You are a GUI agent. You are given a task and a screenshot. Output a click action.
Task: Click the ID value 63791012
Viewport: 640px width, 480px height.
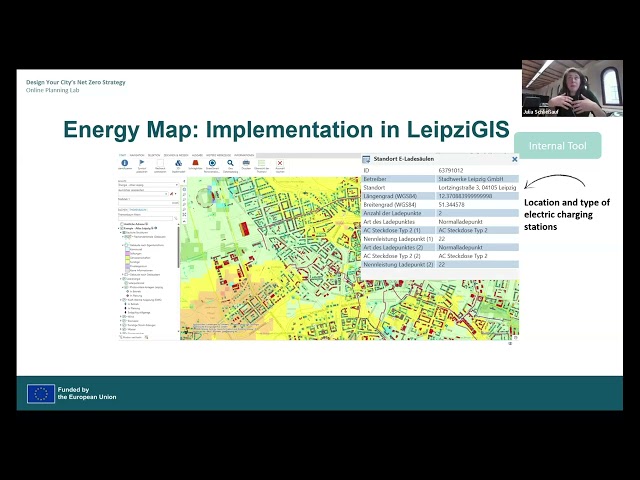pos(451,170)
